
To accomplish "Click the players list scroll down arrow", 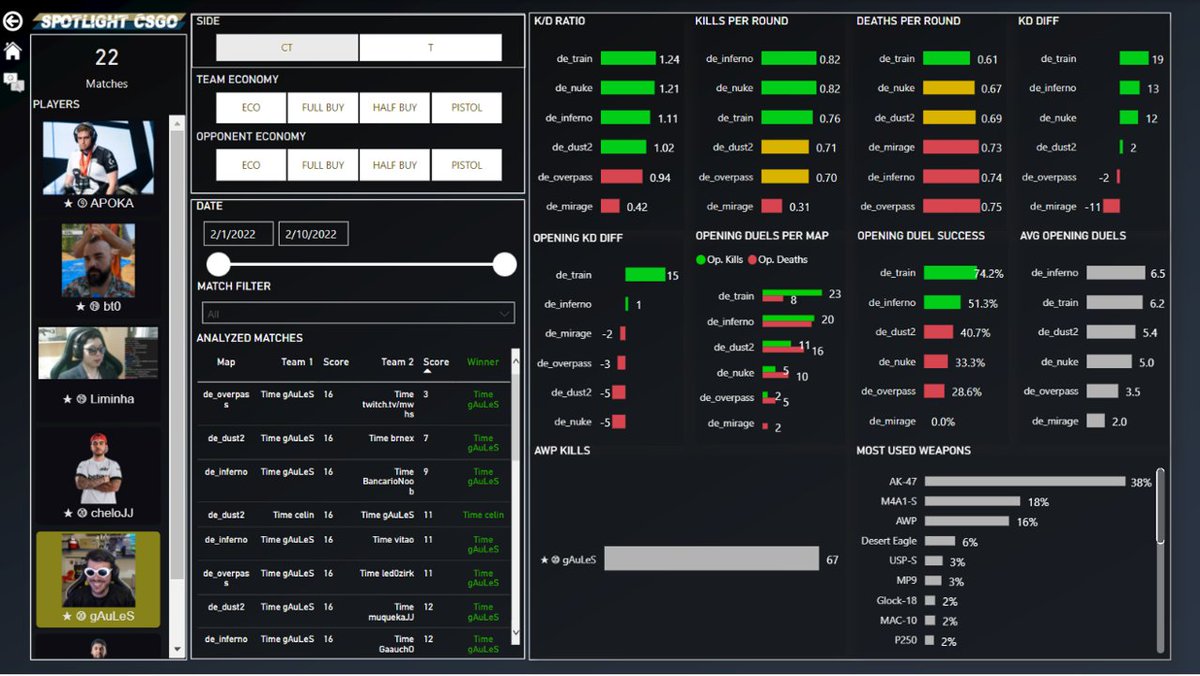I will tap(178, 649).
